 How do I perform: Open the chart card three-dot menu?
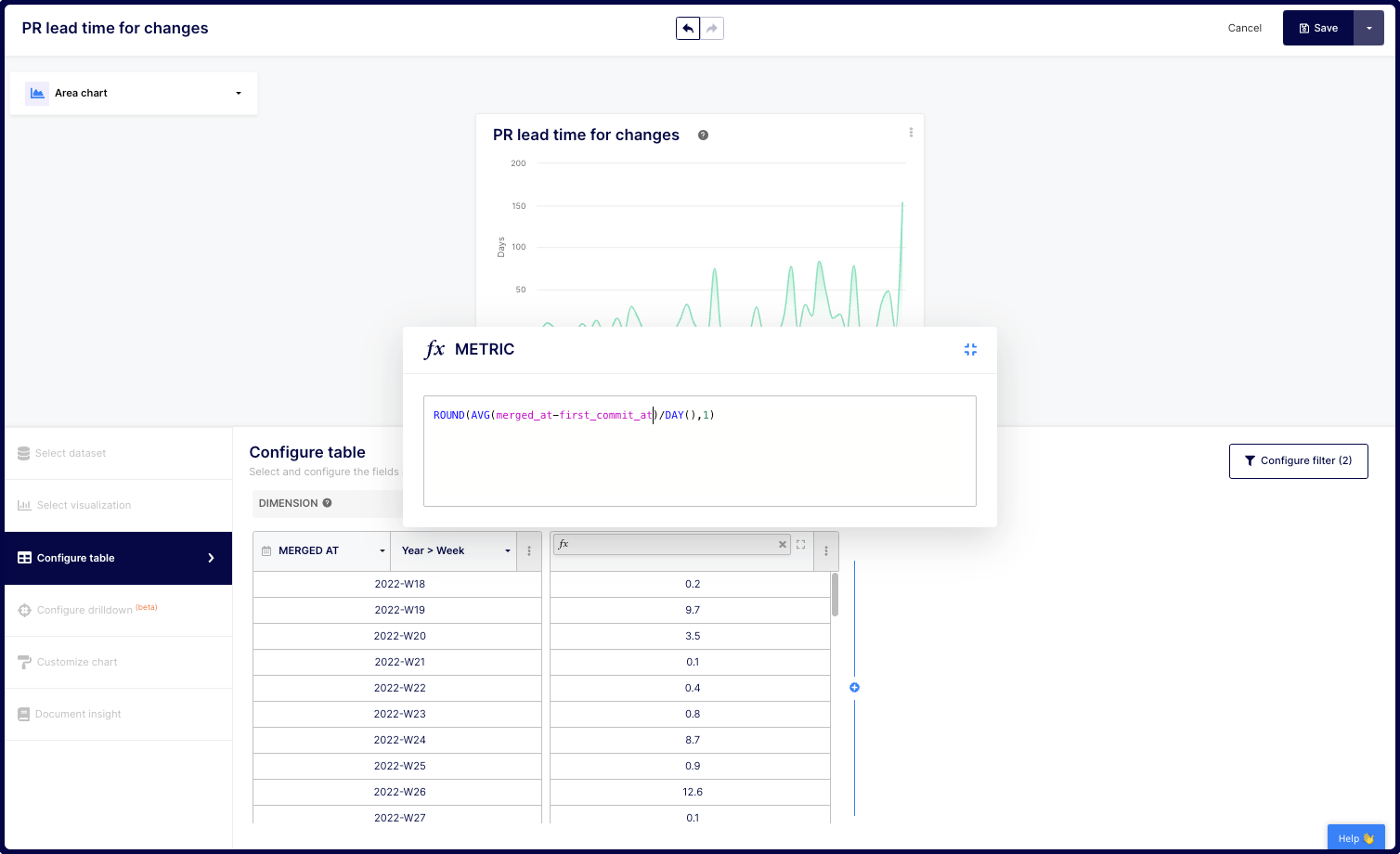[x=911, y=133]
